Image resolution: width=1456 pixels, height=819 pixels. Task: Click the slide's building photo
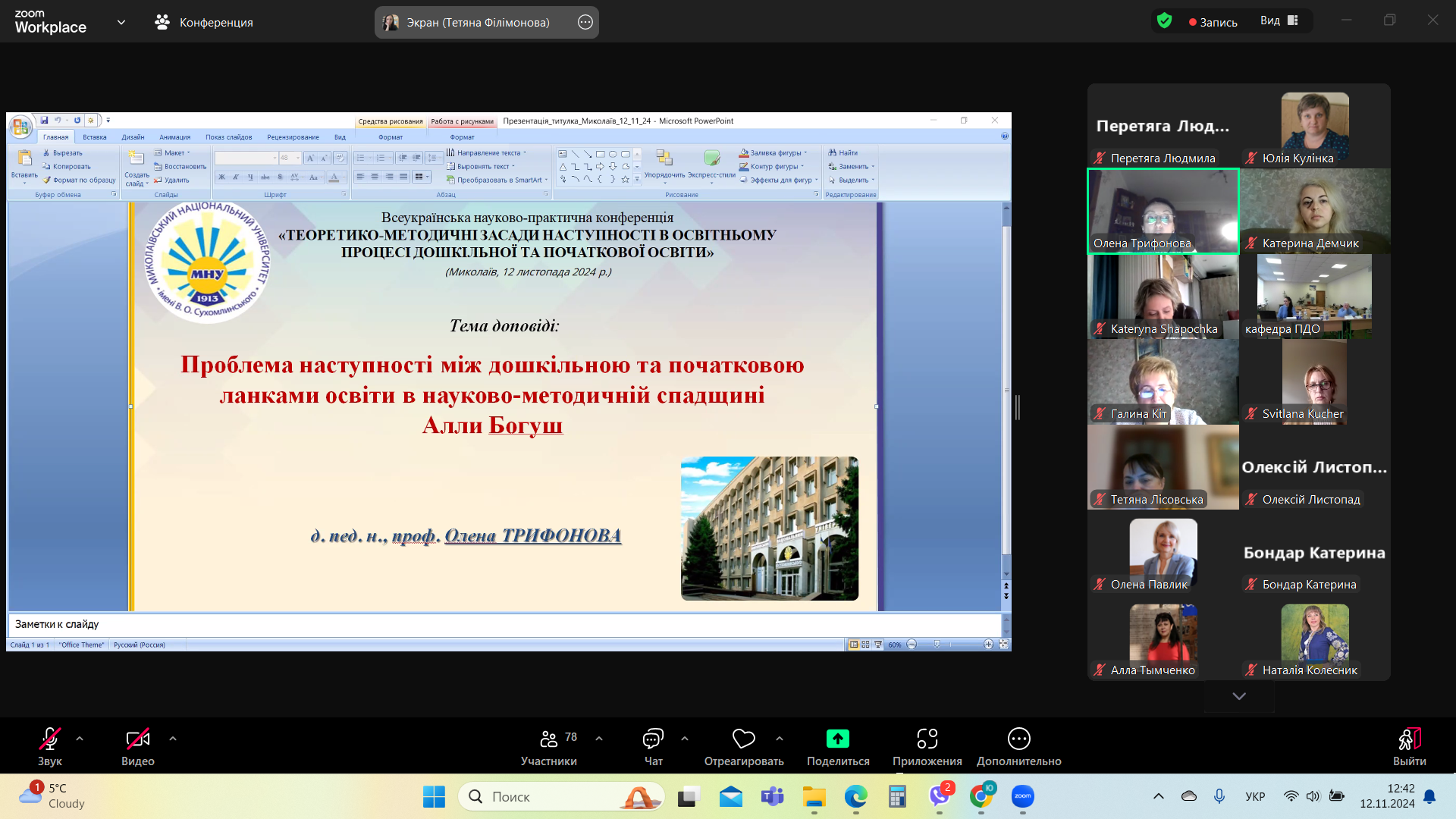point(770,528)
